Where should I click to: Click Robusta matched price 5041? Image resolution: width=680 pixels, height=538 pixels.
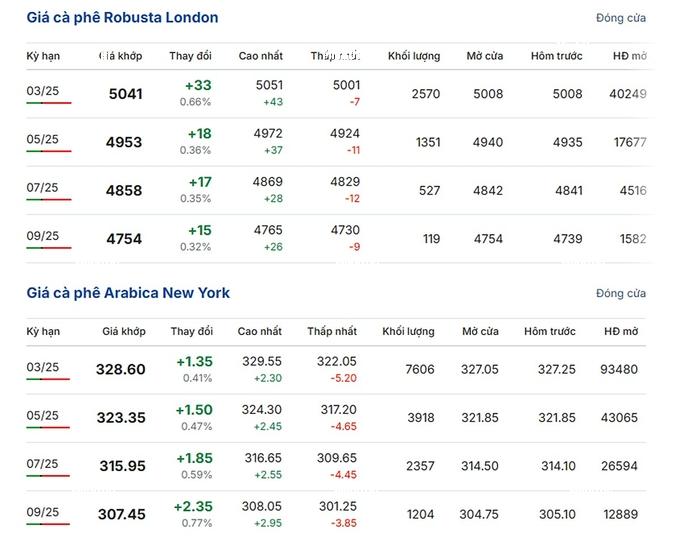click(126, 94)
